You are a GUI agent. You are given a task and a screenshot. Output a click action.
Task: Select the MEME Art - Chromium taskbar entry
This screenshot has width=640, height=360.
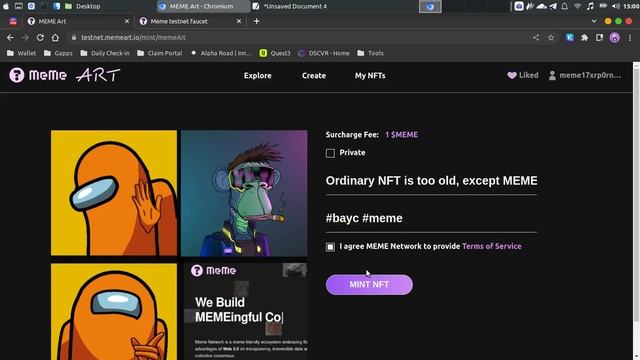coord(203,6)
